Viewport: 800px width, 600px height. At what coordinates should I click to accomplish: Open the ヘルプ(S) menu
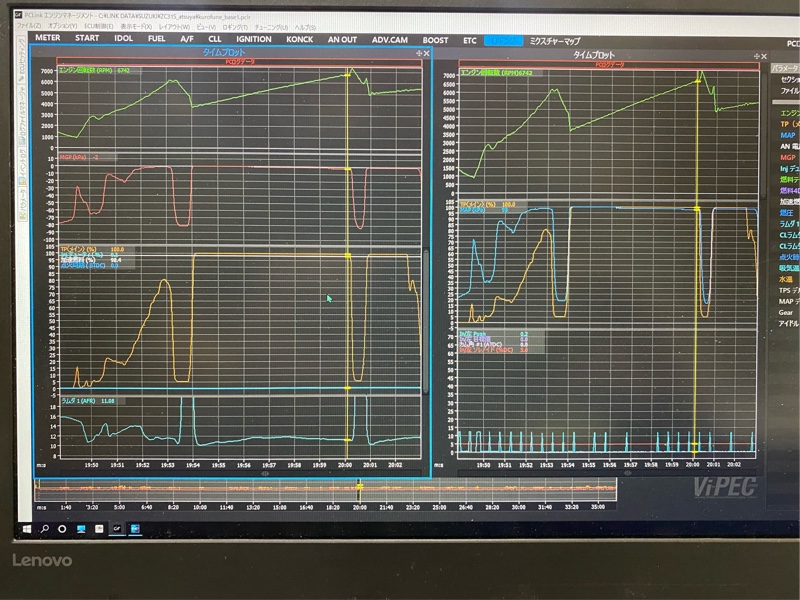(305, 28)
